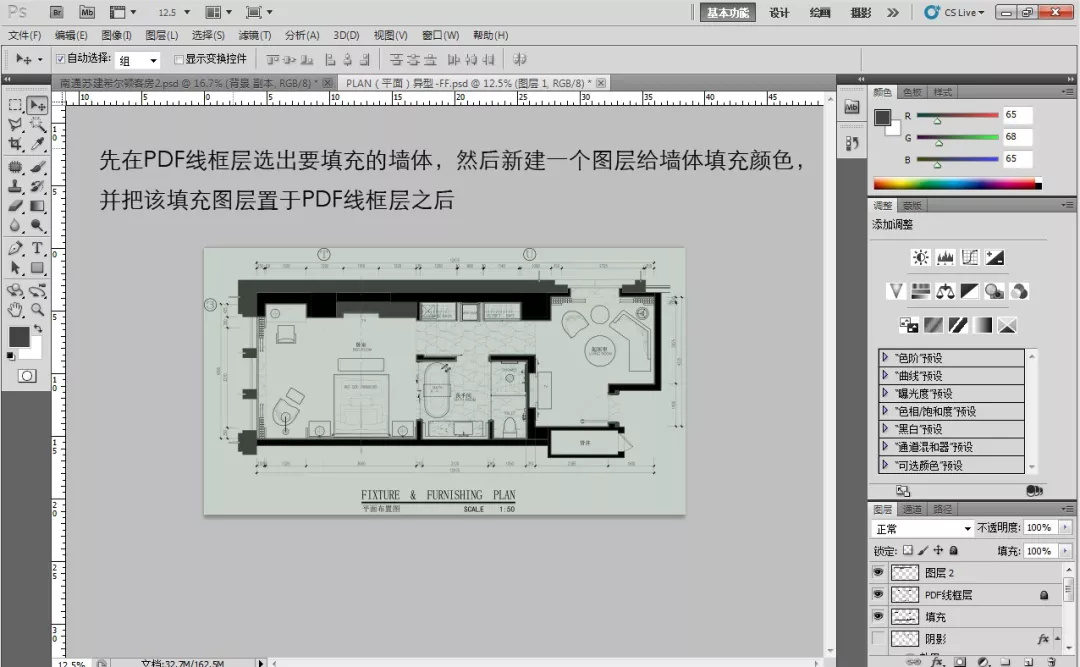Screen dimensions: 1080x667
Task: Show the 阴影 layer
Action: tap(878, 639)
